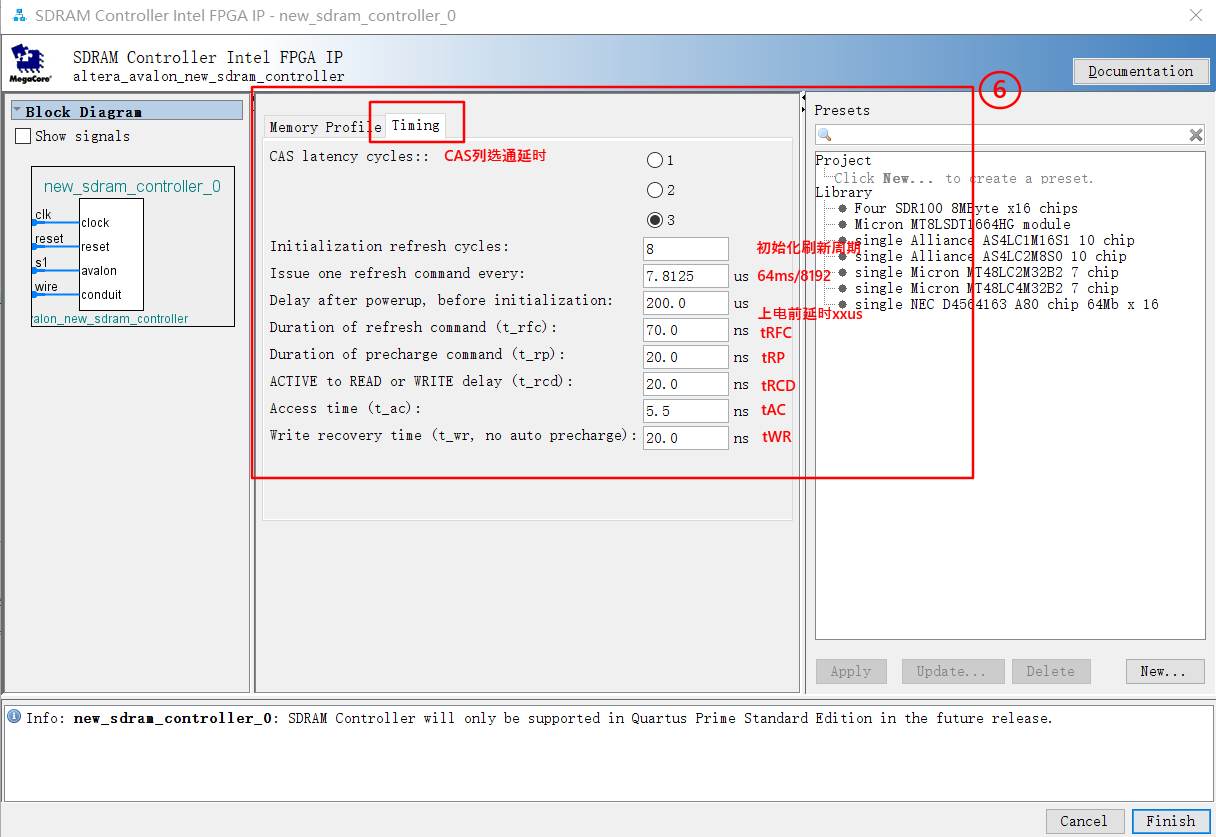1216x837 pixels.
Task: Open the Timing tab
Action: point(415,125)
